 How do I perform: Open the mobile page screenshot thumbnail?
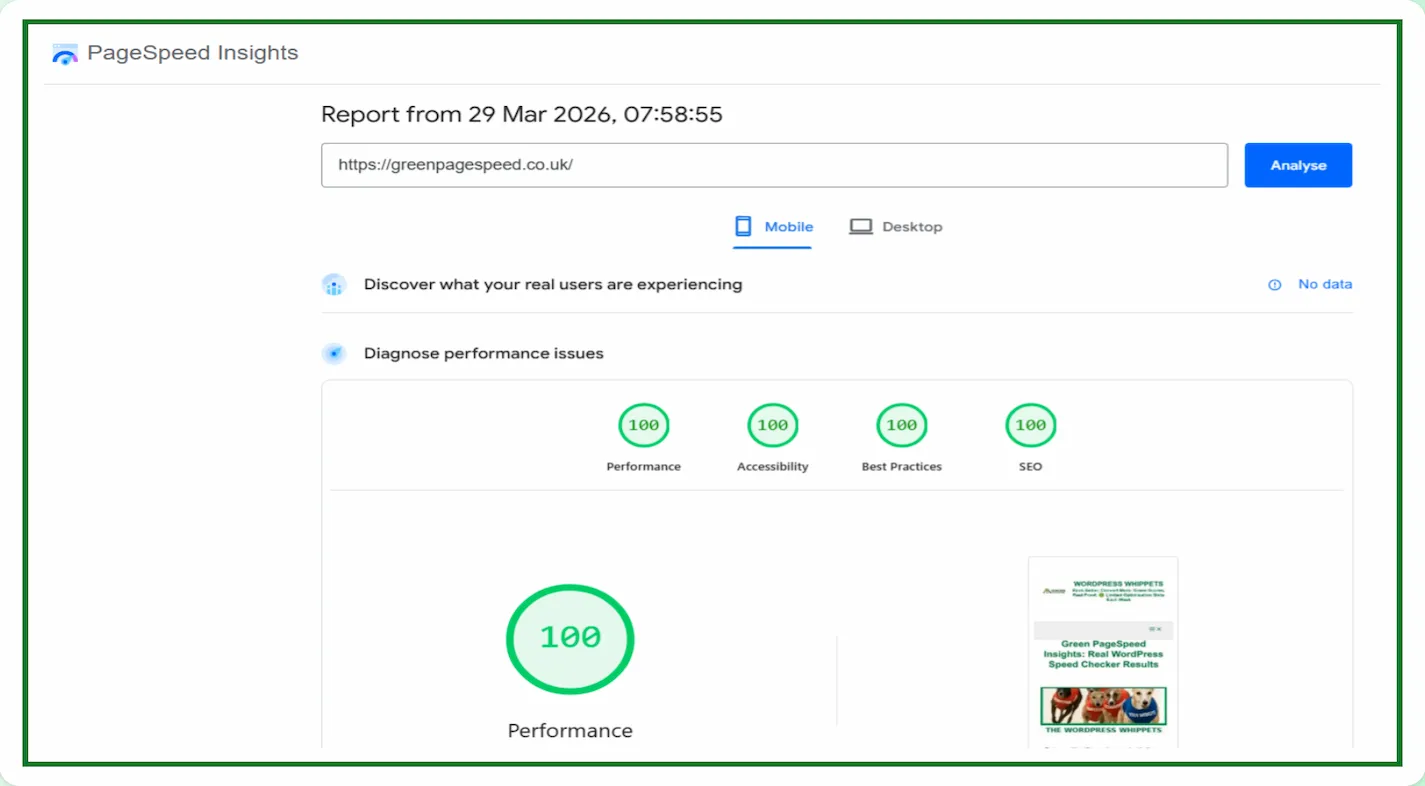point(1103,652)
